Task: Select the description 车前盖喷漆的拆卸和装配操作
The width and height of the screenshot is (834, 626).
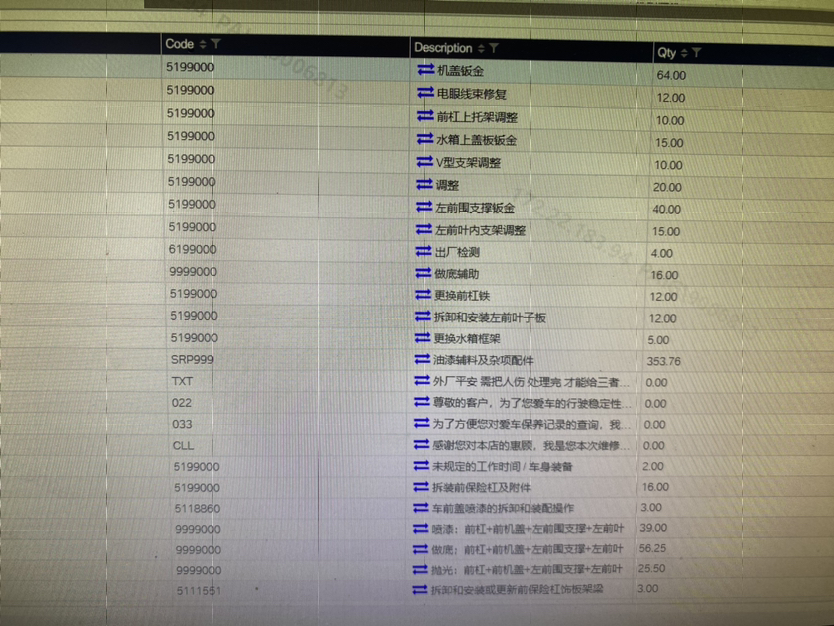Action: [x=503, y=508]
